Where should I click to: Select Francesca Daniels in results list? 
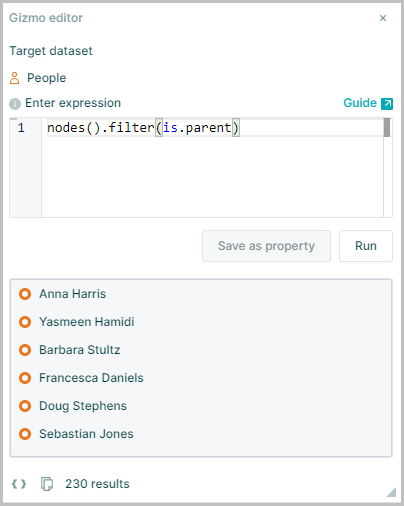coord(91,378)
